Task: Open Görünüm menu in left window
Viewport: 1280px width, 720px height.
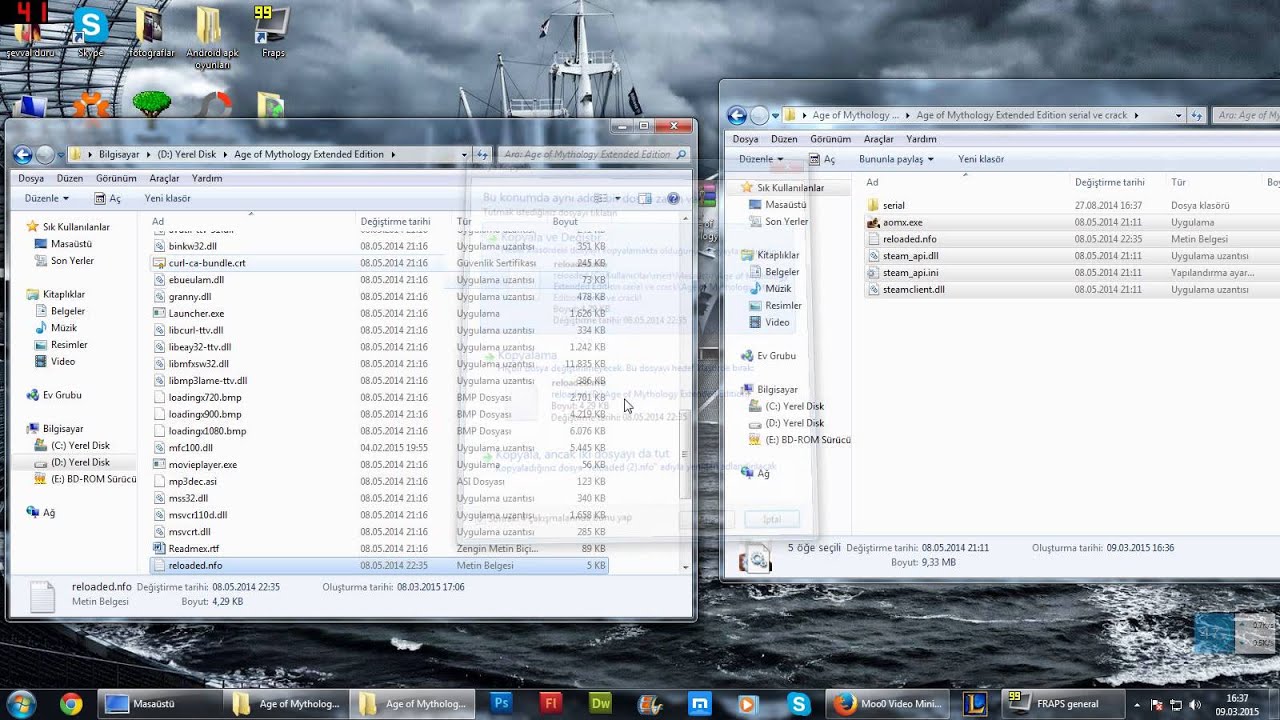Action: pyautogui.click(x=116, y=178)
